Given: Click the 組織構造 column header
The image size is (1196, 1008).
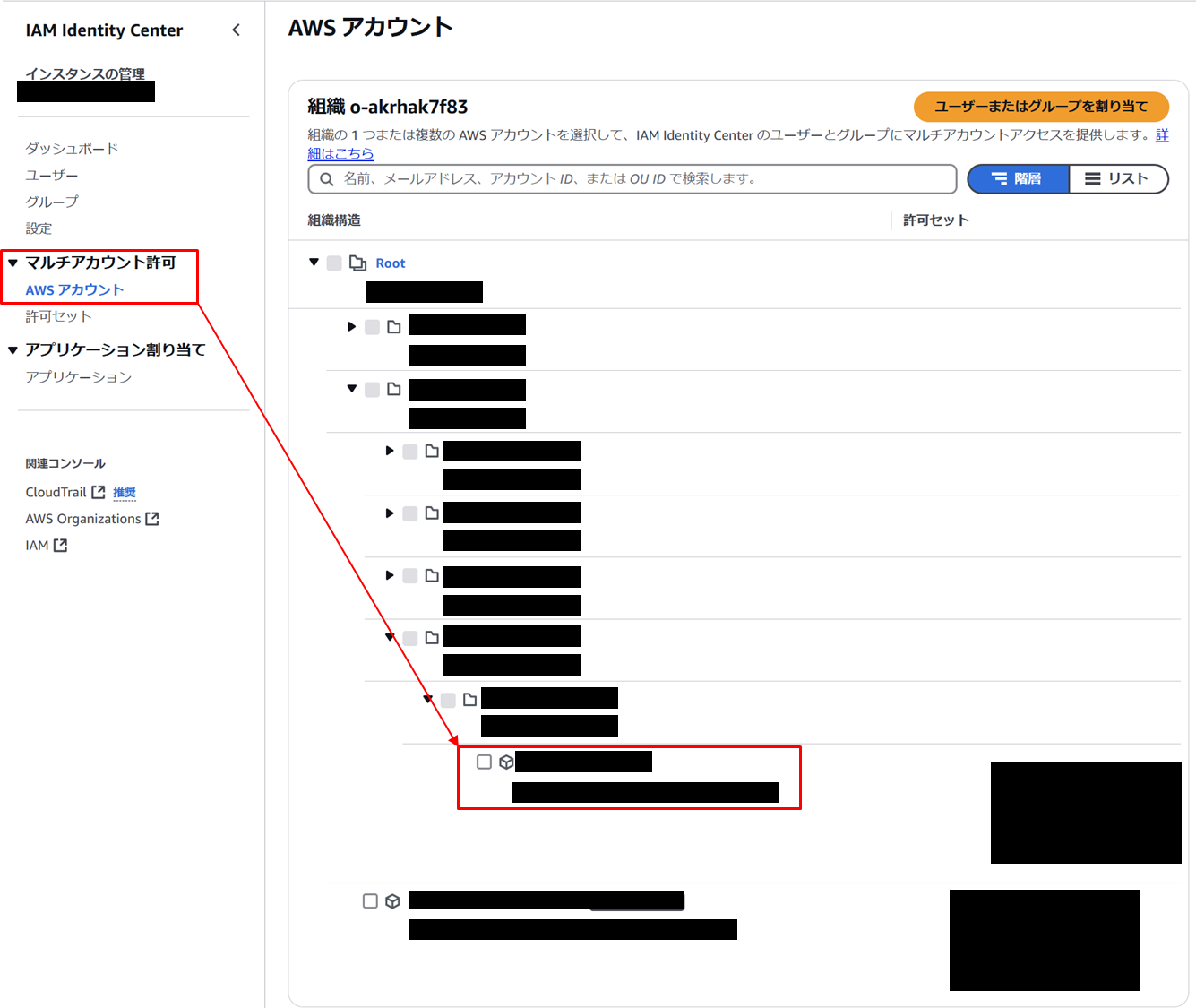Looking at the screenshot, I should click(x=334, y=220).
